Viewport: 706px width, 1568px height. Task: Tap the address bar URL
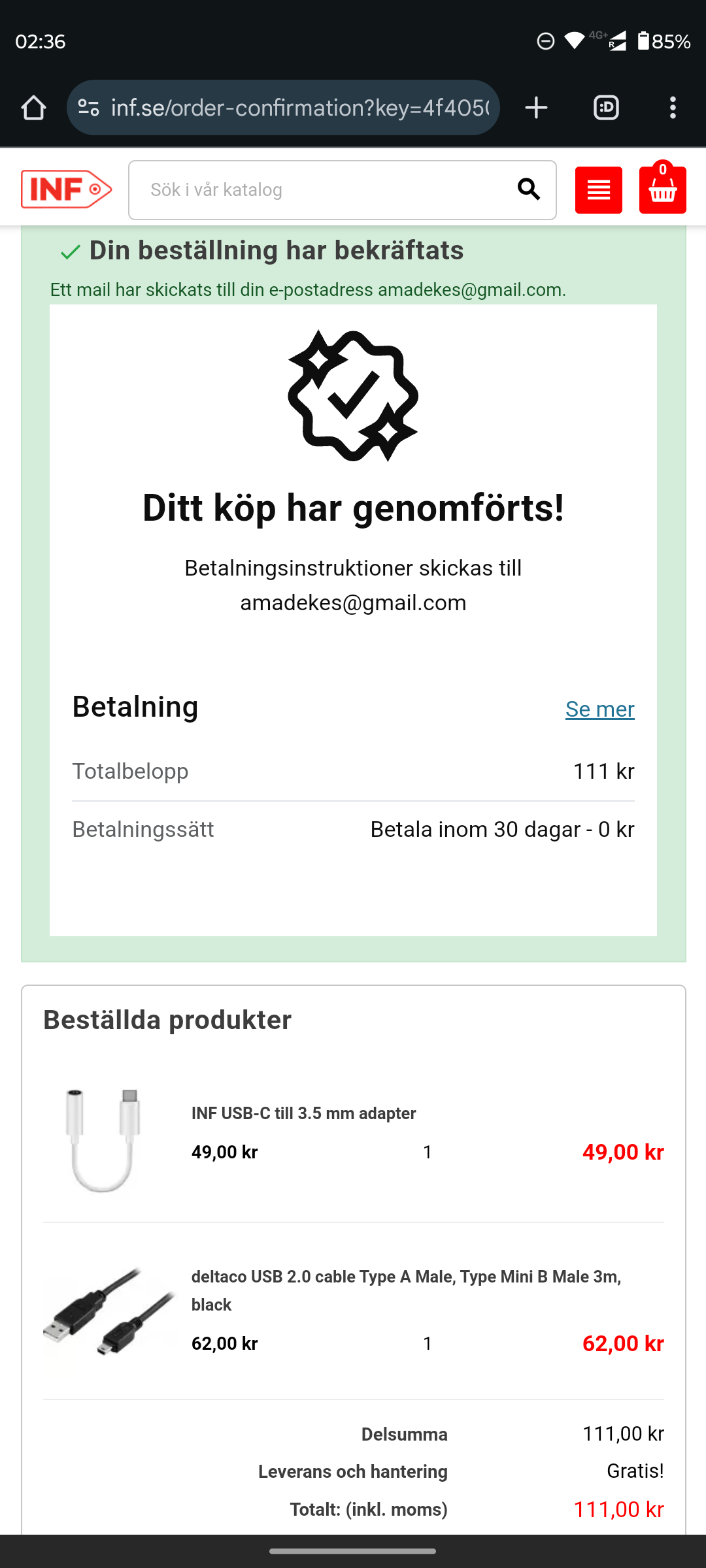point(299,108)
